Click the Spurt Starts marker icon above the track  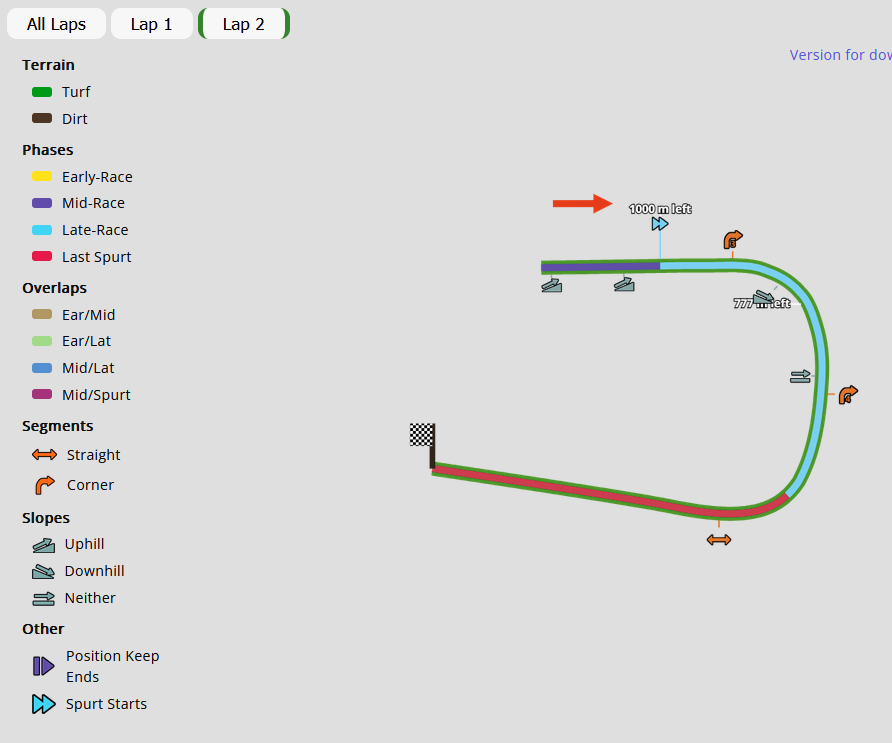(x=660, y=224)
